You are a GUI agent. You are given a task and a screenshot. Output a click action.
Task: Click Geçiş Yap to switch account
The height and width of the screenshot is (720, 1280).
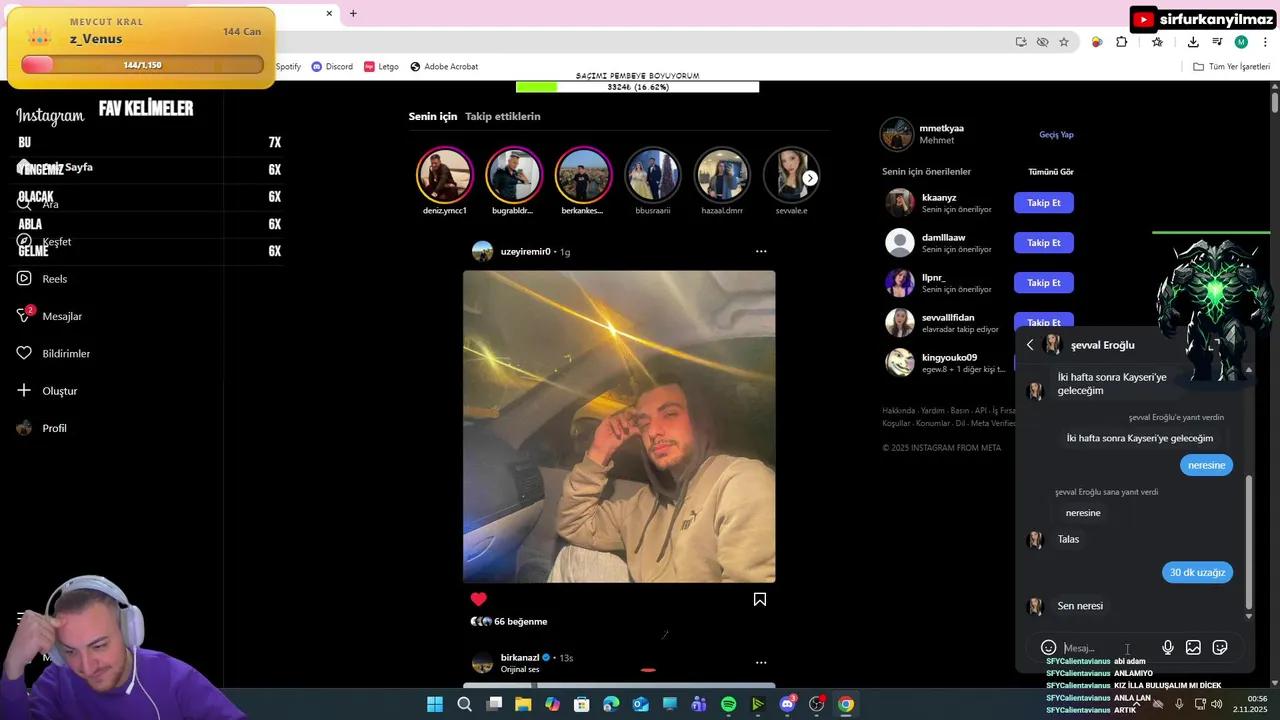[1056, 135]
